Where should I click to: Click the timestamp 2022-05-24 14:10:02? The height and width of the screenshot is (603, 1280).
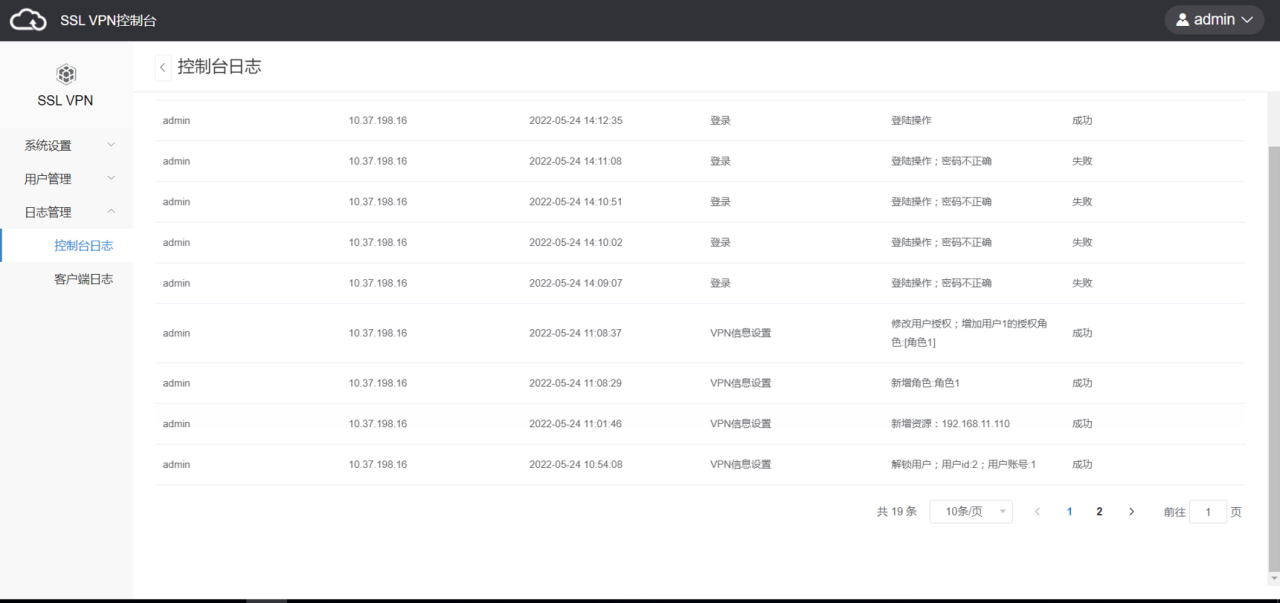576,242
